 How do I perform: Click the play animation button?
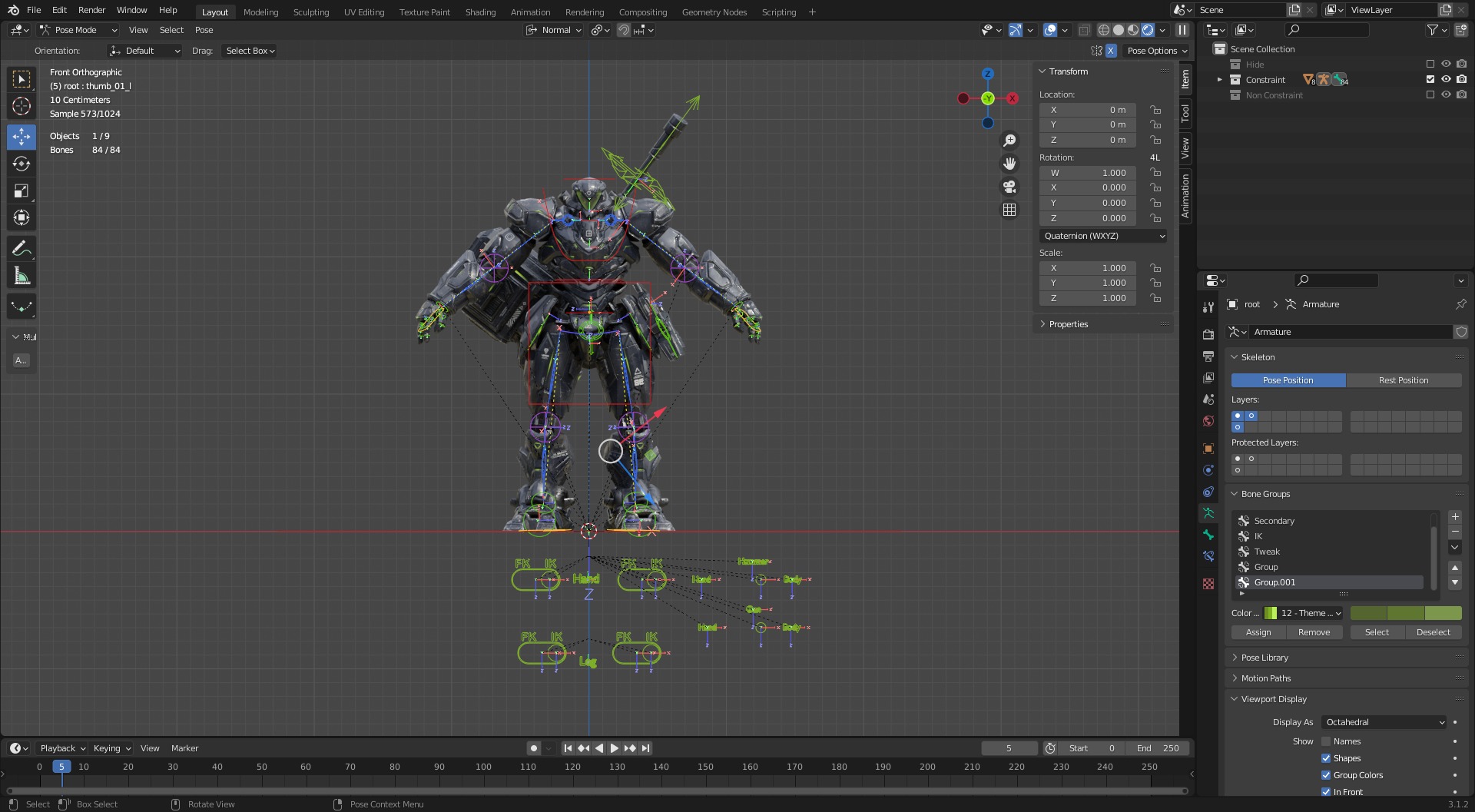pyautogui.click(x=614, y=748)
